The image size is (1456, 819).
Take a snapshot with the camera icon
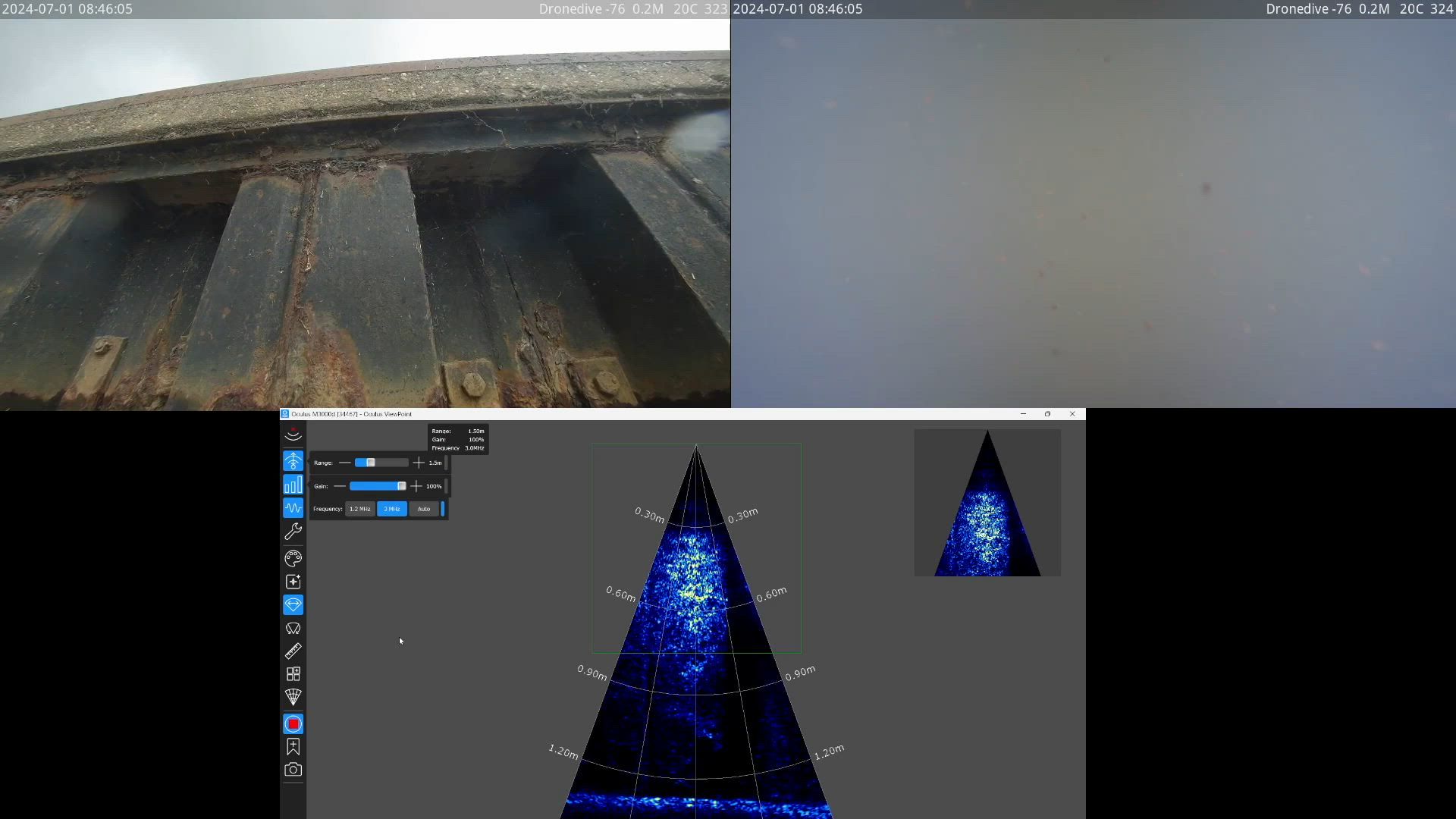click(293, 770)
